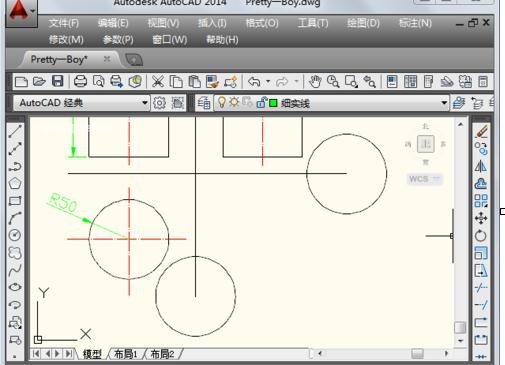
Task: Switch to the 布局1 layout tab
Action: (x=126, y=354)
